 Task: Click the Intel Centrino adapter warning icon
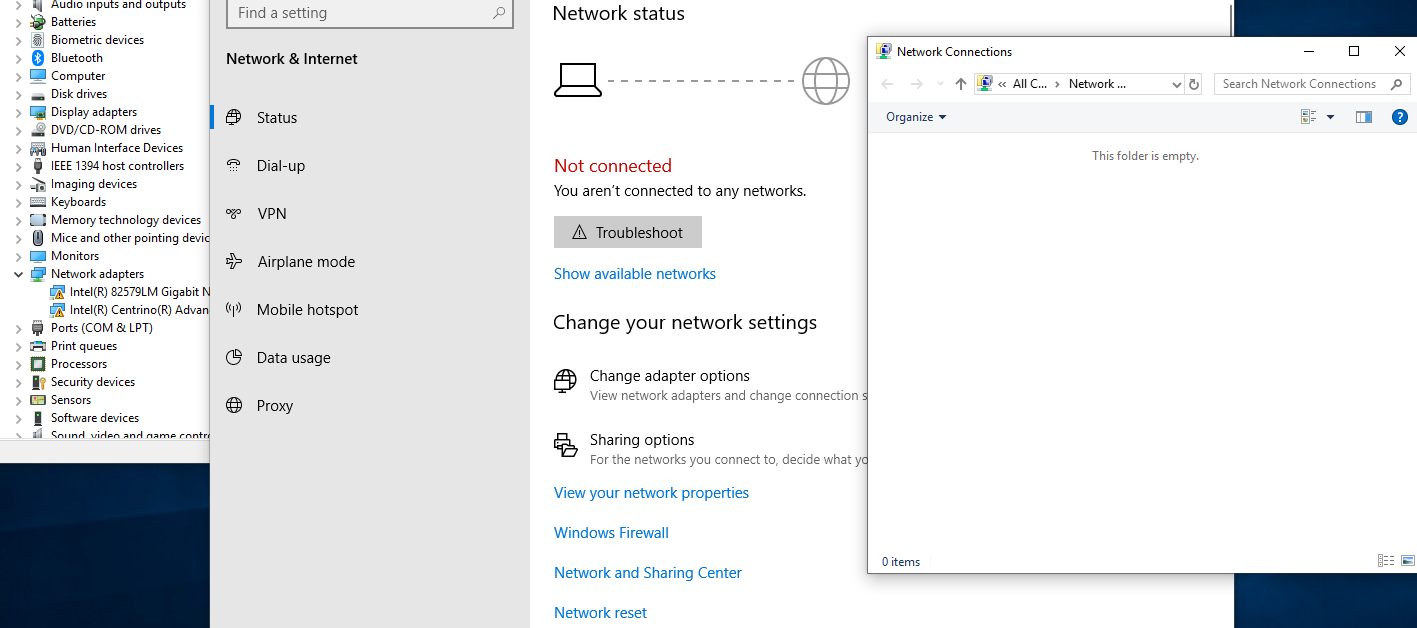57,310
